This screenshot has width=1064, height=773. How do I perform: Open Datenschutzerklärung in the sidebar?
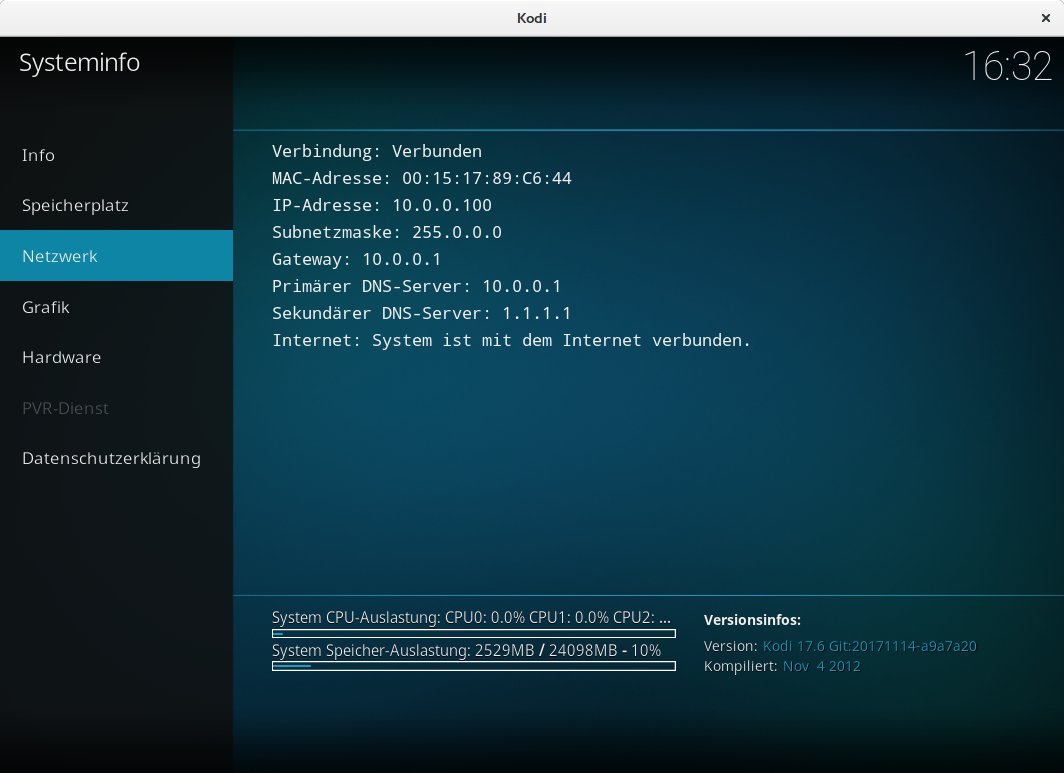coord(116,458)
